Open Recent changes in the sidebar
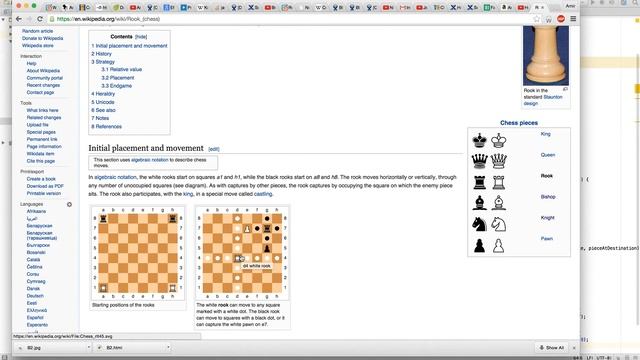This screenshot has width=640, height=360. 43,85
